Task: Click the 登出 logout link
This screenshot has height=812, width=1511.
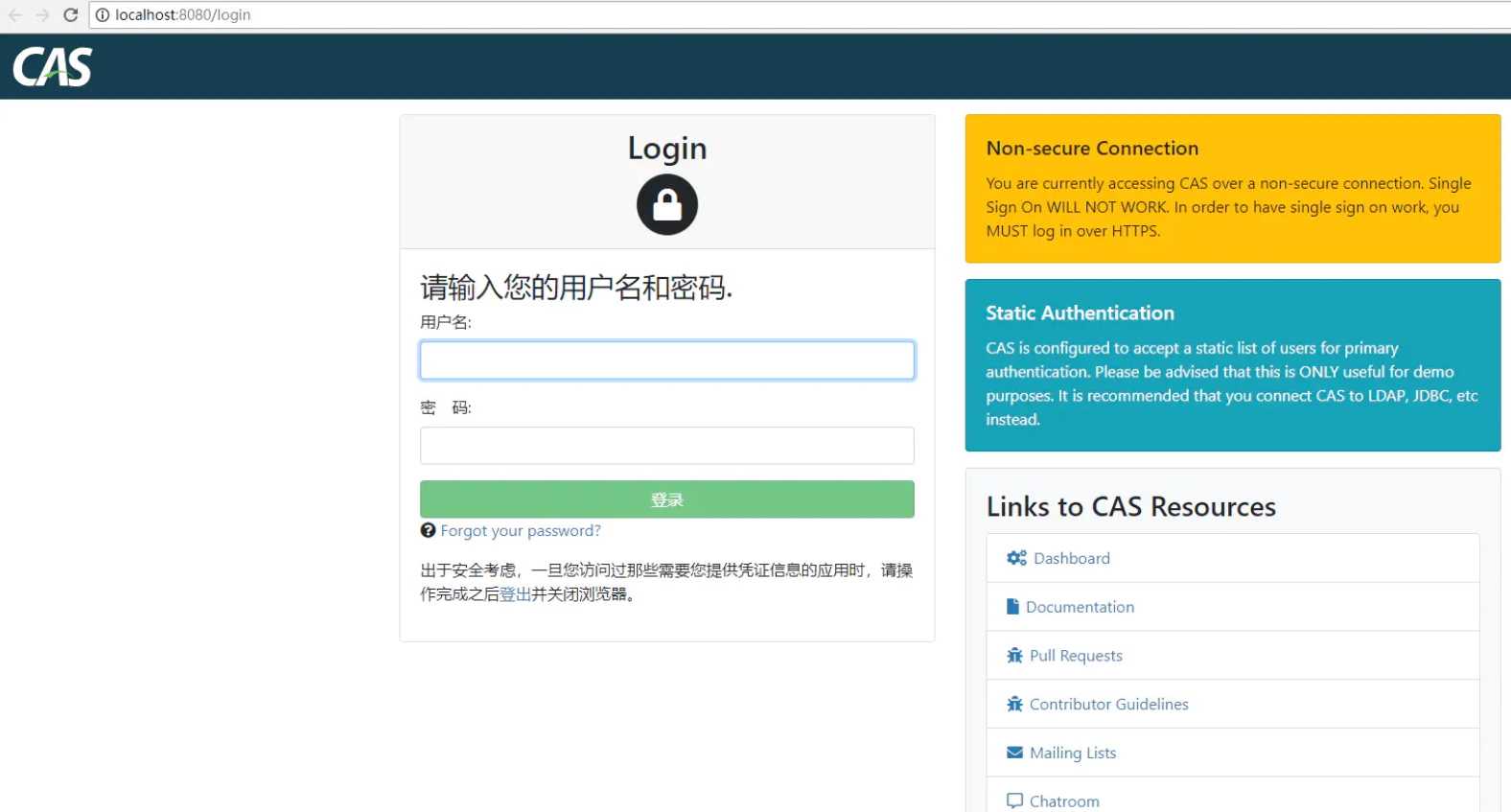Action: (516, 594)
